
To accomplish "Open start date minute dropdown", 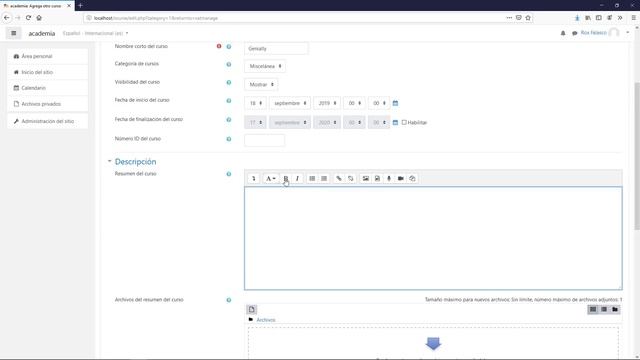I will click(379, 103).
